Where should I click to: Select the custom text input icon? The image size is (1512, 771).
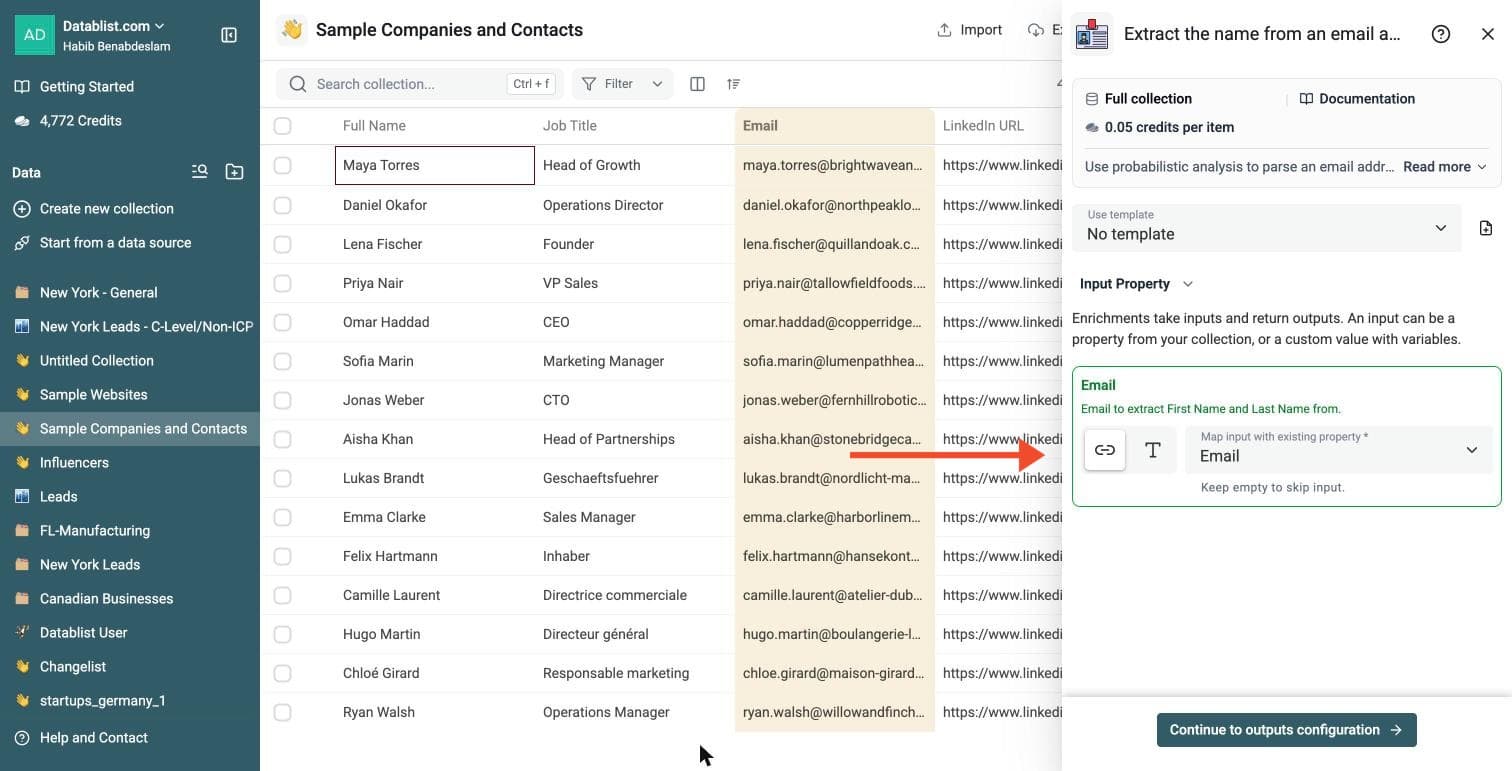(x=1153, y=450)
